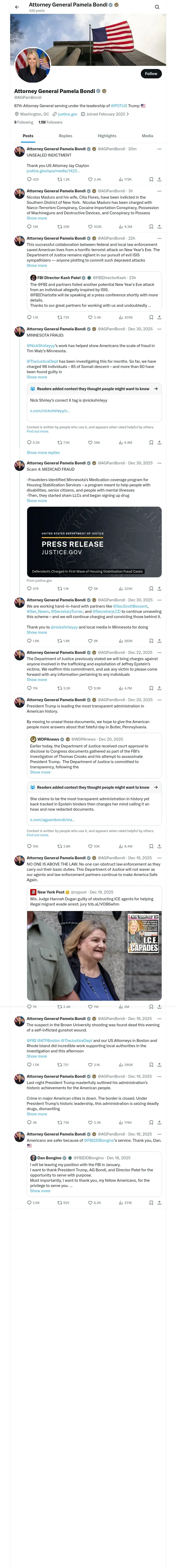Expand Show more on Maduro post
This screenshot has width=176, height=1568.
(x=37, y=218)
